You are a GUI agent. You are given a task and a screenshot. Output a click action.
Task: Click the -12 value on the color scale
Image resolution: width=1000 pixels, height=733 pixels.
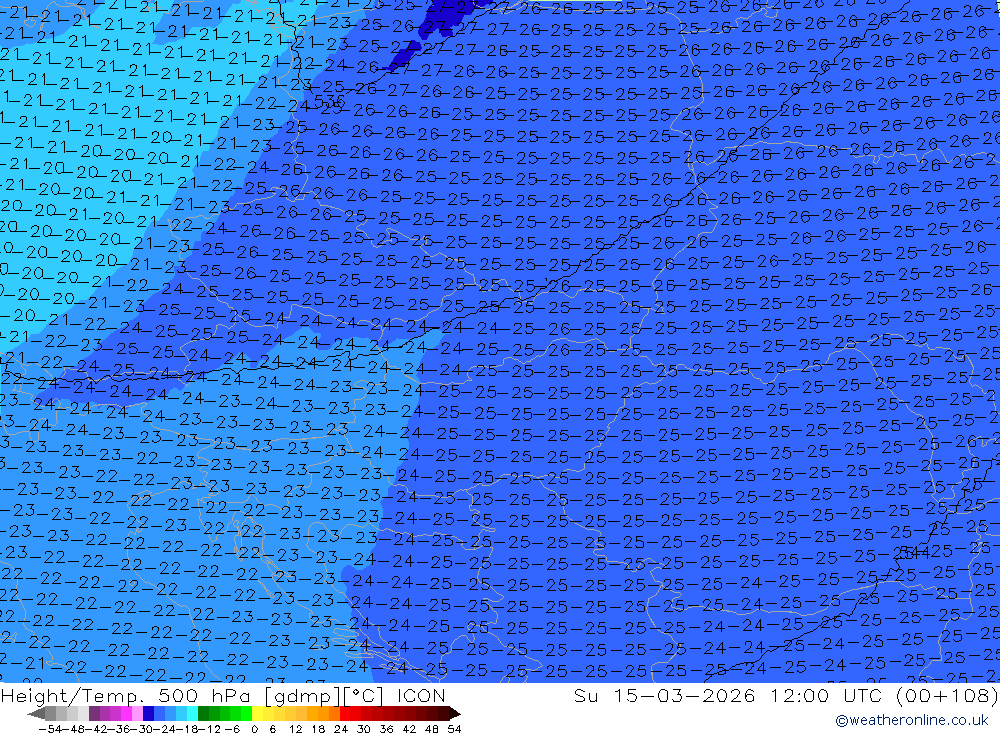coord(209,729)
